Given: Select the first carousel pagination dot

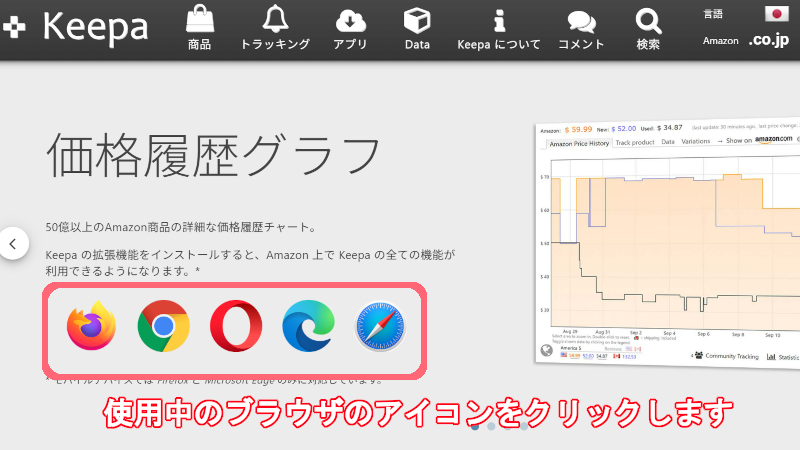Looking at the screenshot, I should pos(475,425).
